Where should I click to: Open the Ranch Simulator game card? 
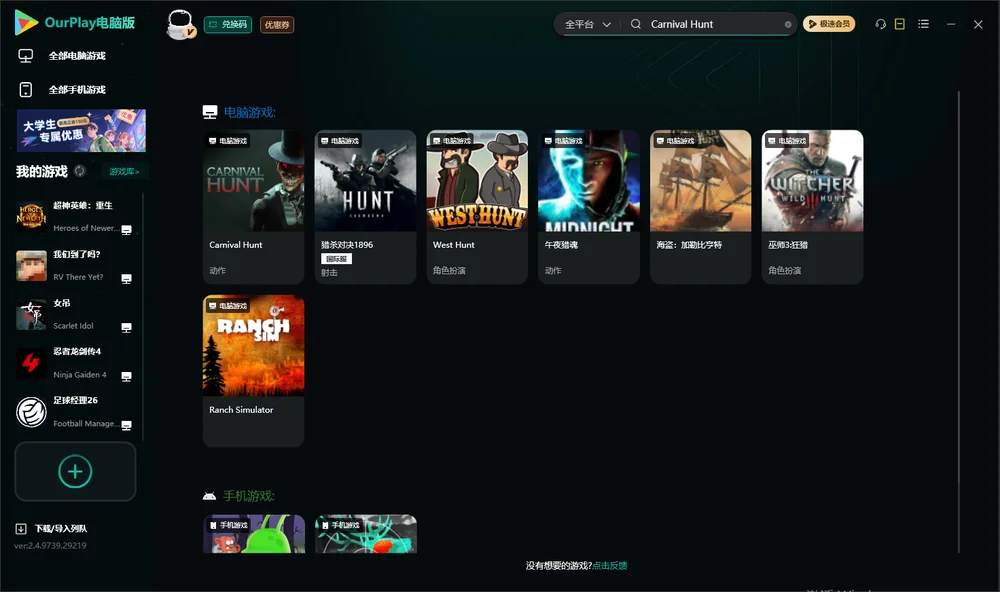pos(253,371)
